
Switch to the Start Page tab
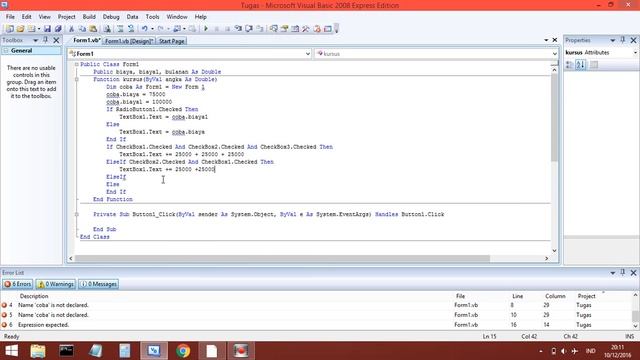coord(171,41)
